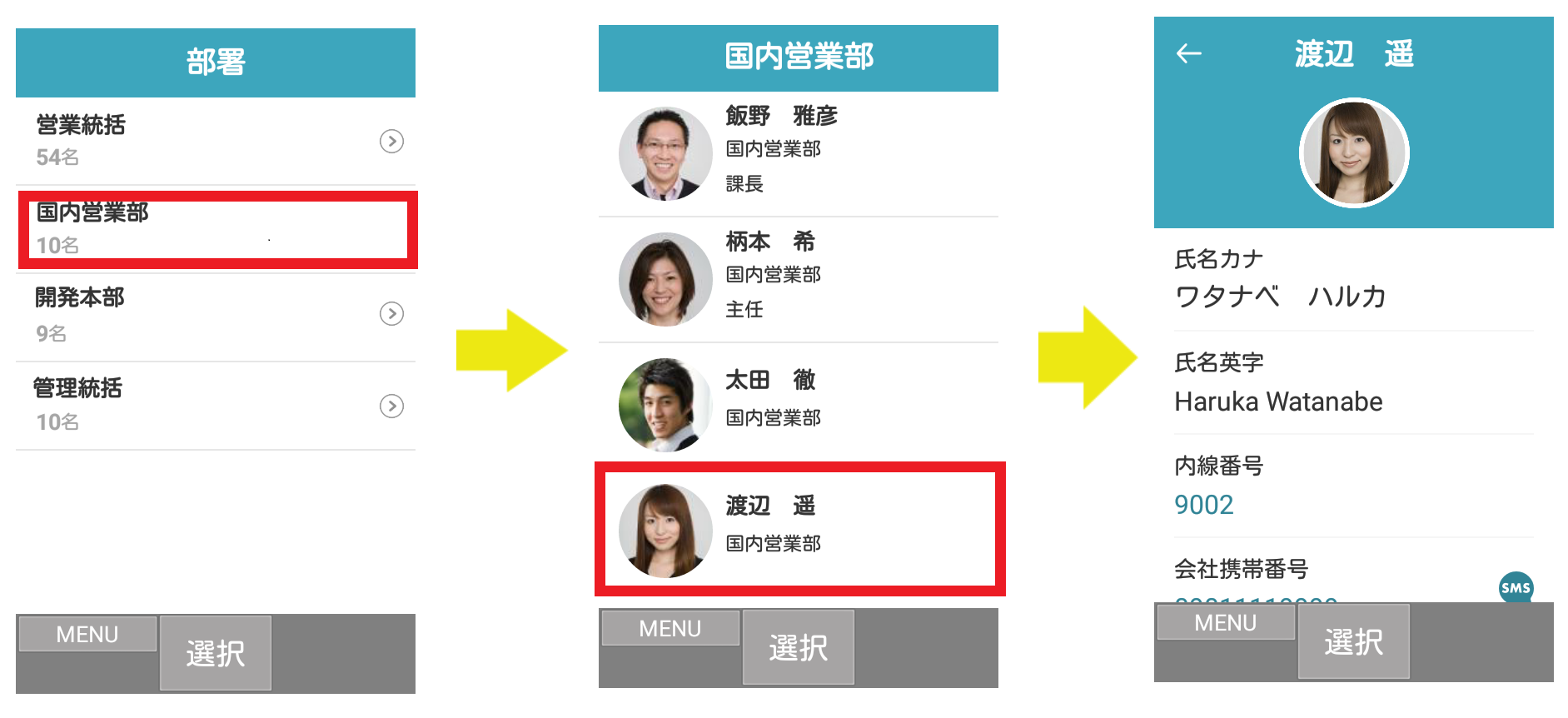
Task: Select 国内営業部 department row
Action: pyautogui.click(x=217, y=229)
